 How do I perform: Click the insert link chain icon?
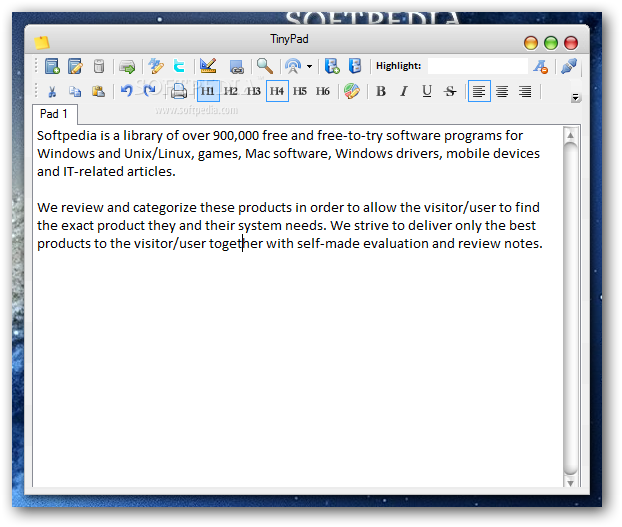pos(236,67)
